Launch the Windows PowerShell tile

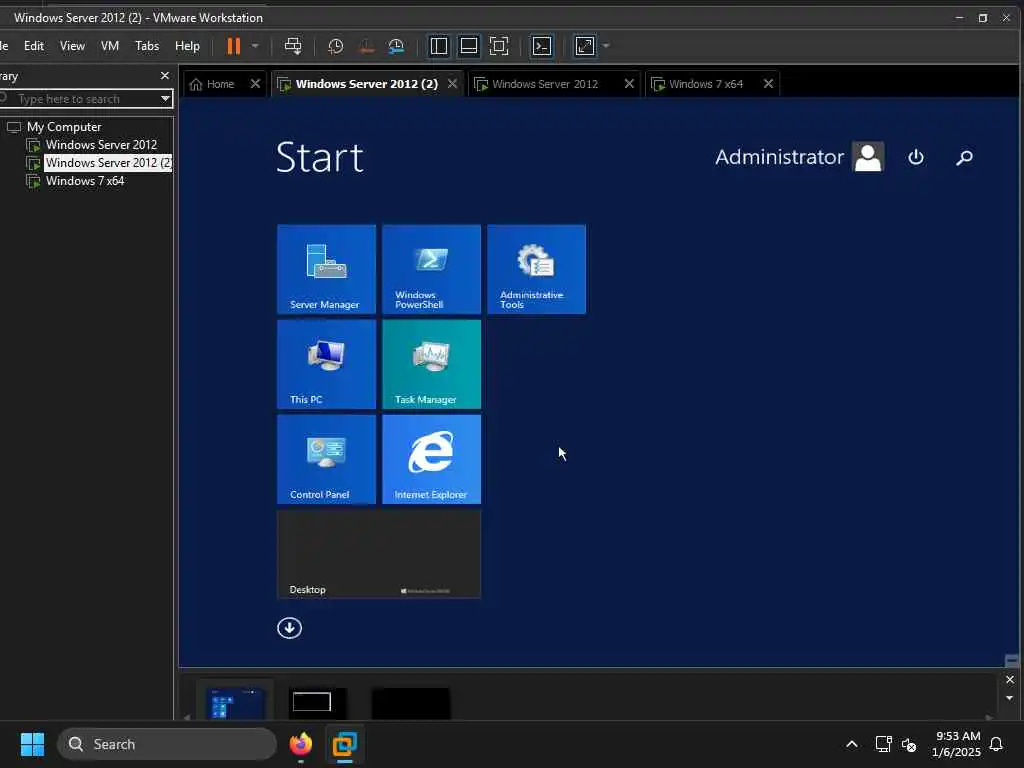pos(432,269)
